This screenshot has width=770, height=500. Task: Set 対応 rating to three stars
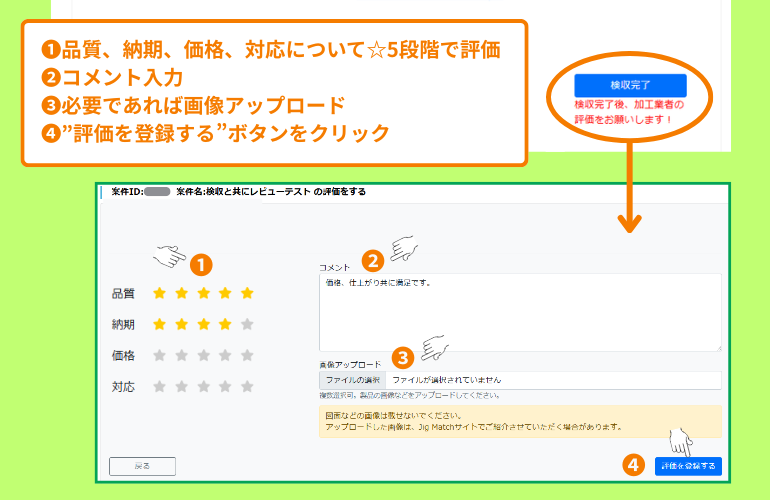click(x=203, y=387)
